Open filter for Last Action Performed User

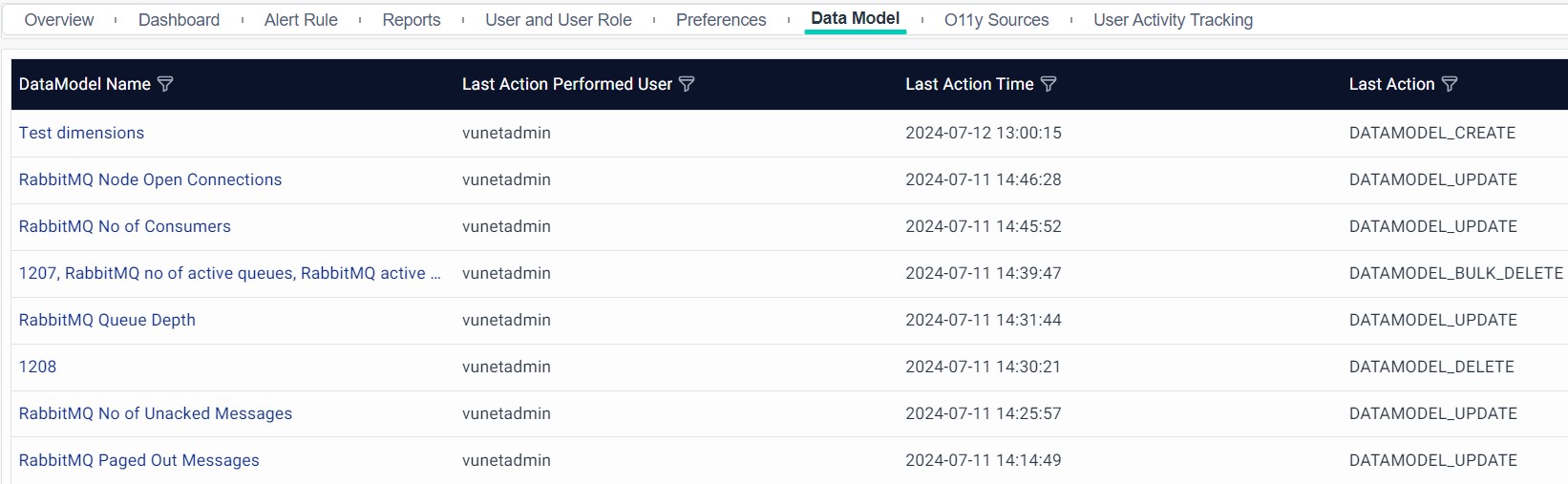[687, 84]
